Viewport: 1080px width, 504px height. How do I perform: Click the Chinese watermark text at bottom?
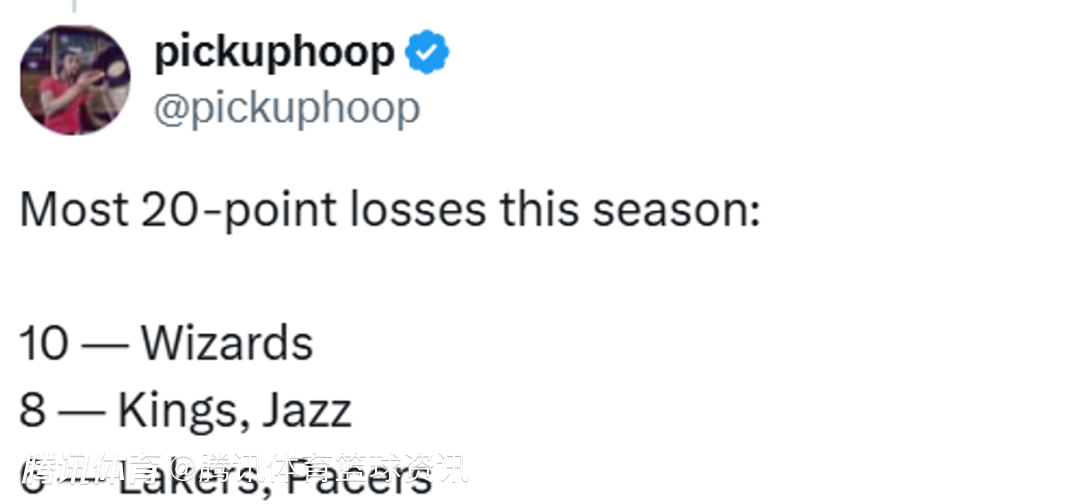(244, 468)
